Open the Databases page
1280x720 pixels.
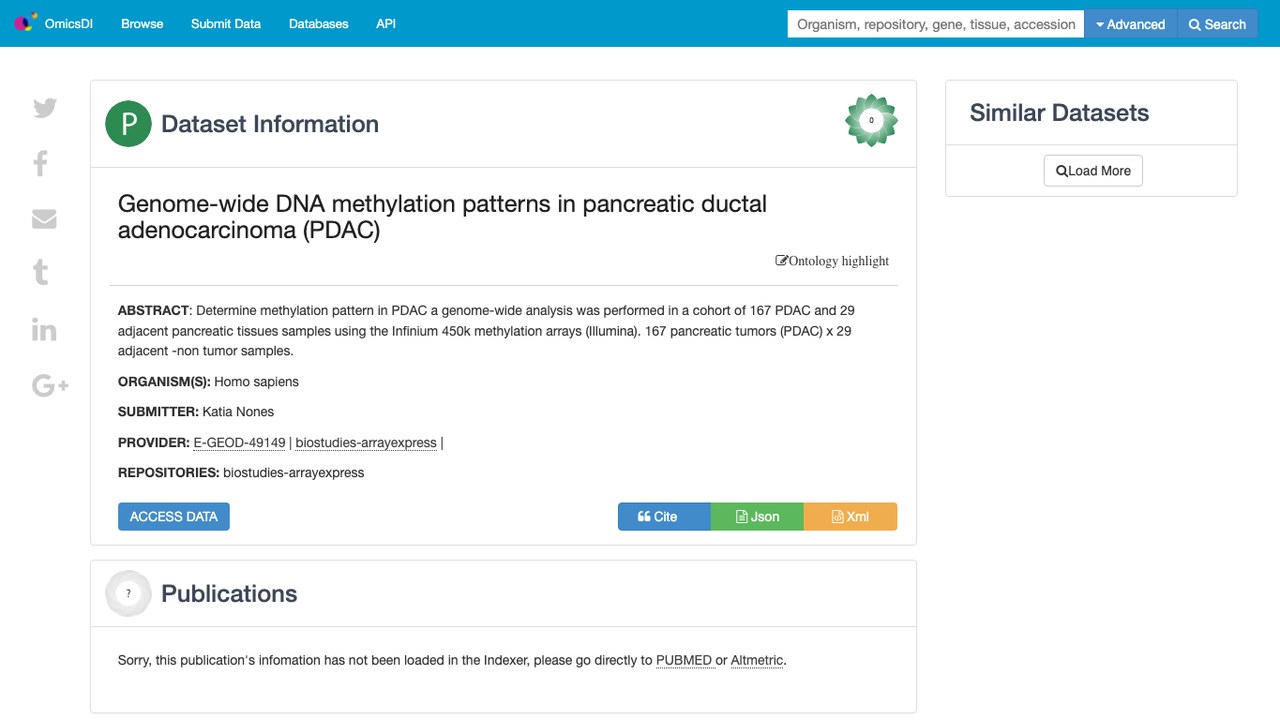[x=318, y=23]
